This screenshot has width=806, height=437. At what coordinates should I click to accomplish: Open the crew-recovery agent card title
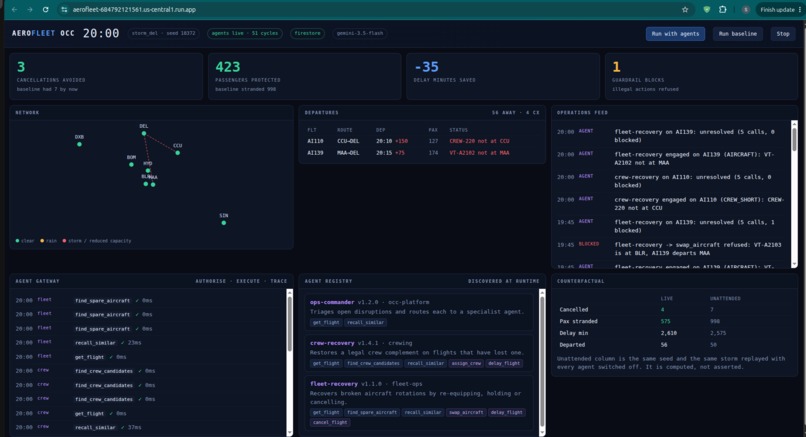pyautogui.click(x=332, y=343)
